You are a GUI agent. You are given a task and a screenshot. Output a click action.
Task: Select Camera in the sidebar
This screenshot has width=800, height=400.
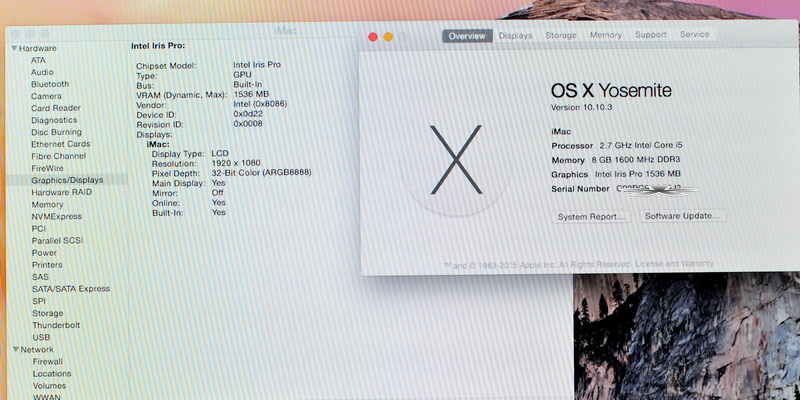tap(46, 96)
